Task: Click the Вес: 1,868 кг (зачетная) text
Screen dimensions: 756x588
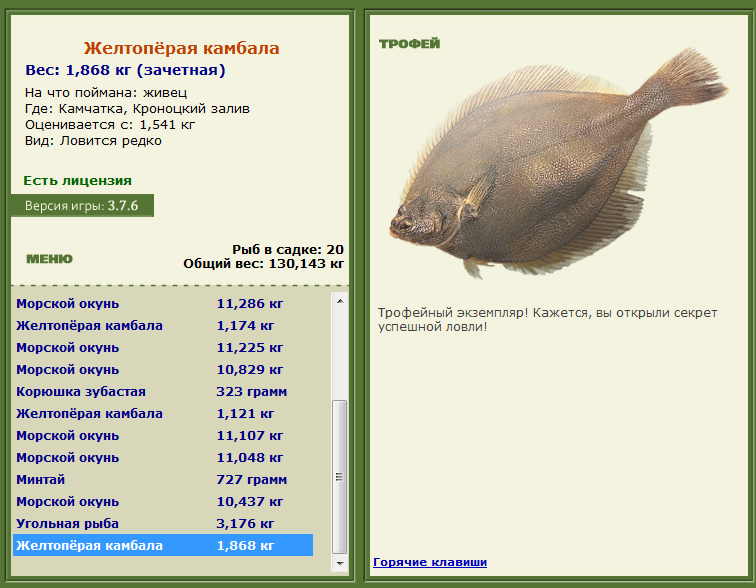Action: [125, 70]
